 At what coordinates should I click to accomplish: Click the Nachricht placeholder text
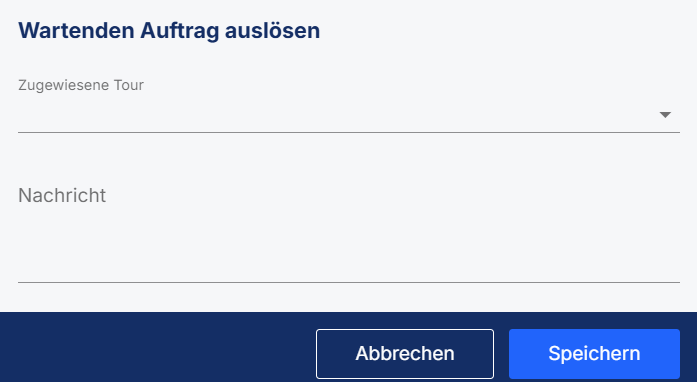[x=62, y=195]
